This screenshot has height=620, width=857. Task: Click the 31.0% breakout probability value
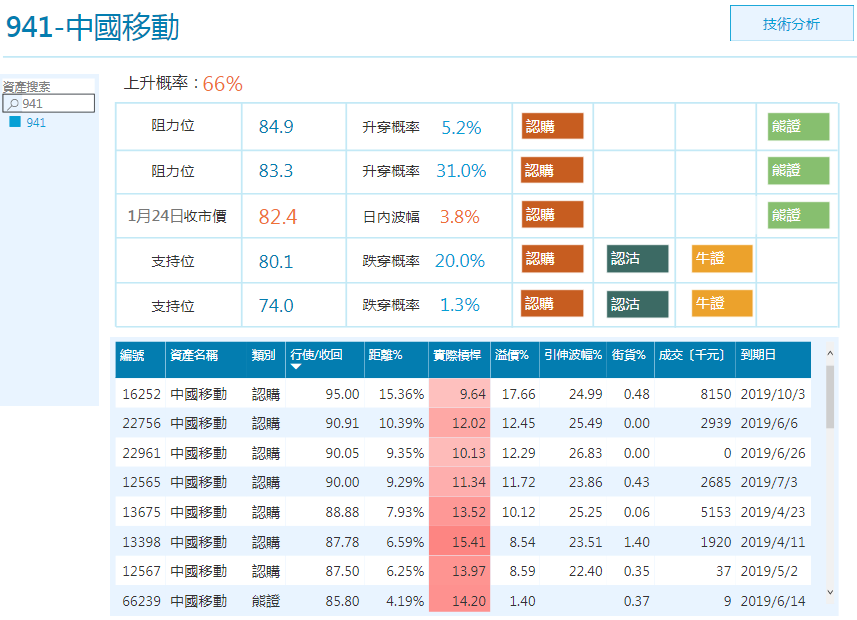461,171
